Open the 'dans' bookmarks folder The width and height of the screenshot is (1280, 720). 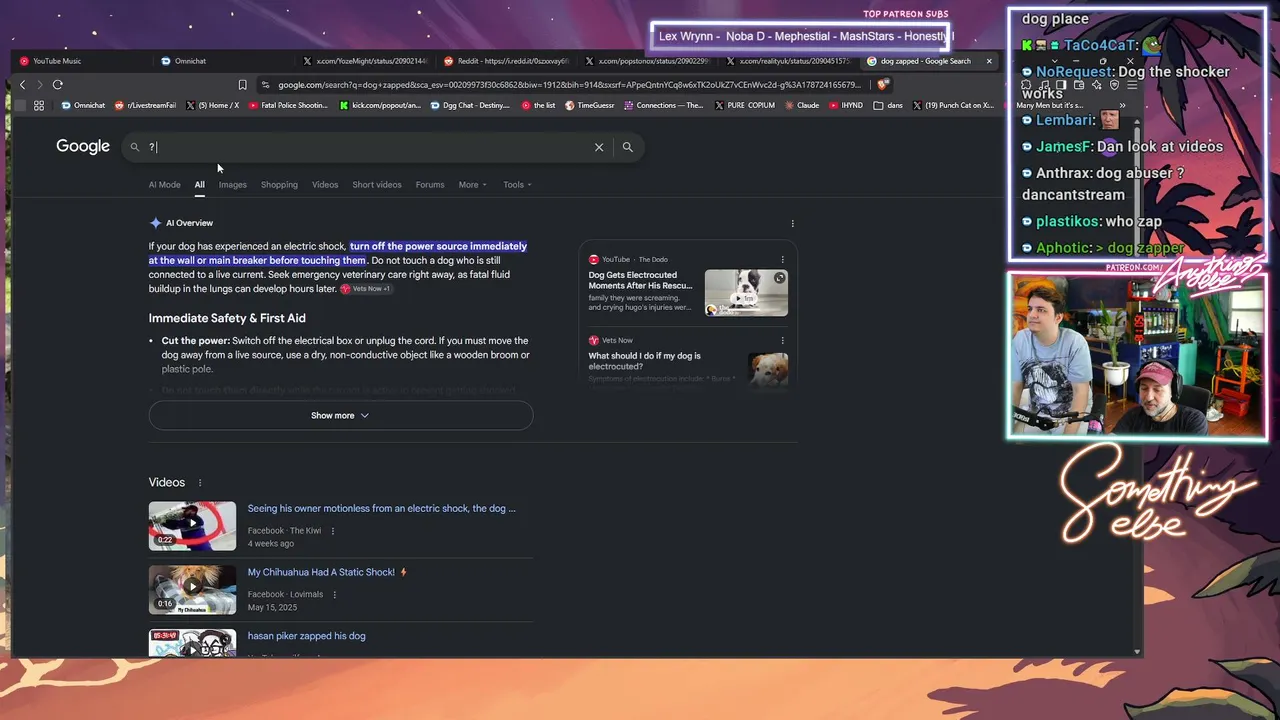(x=888, y=105)
